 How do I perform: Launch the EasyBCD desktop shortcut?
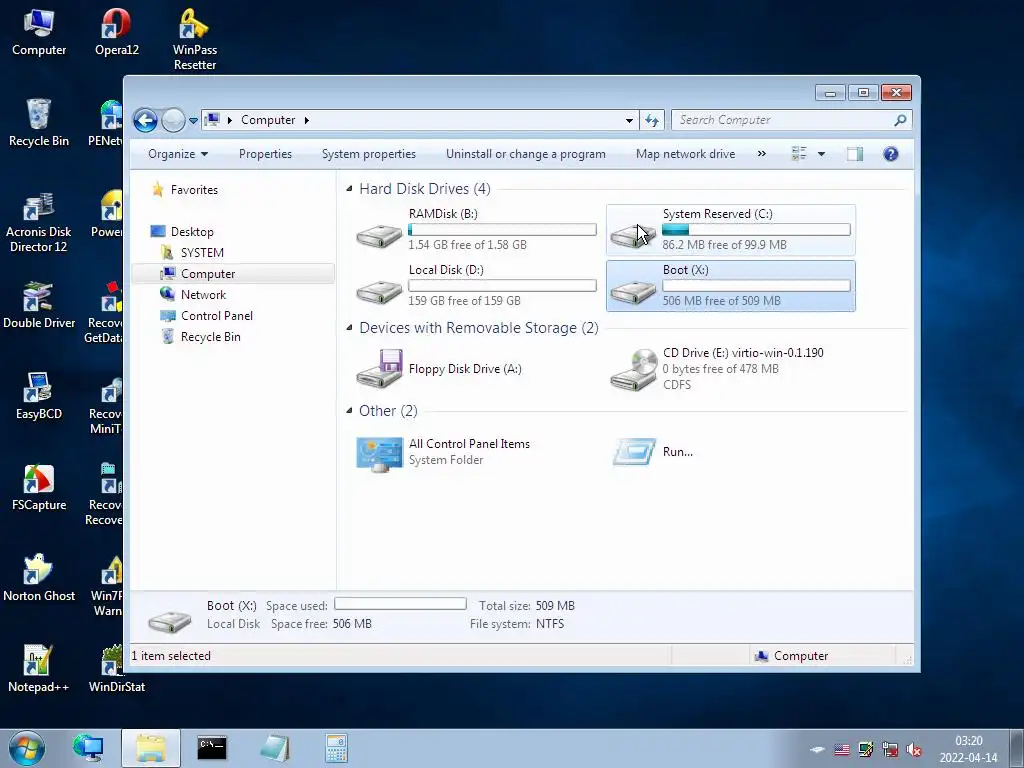click(39, 396)
